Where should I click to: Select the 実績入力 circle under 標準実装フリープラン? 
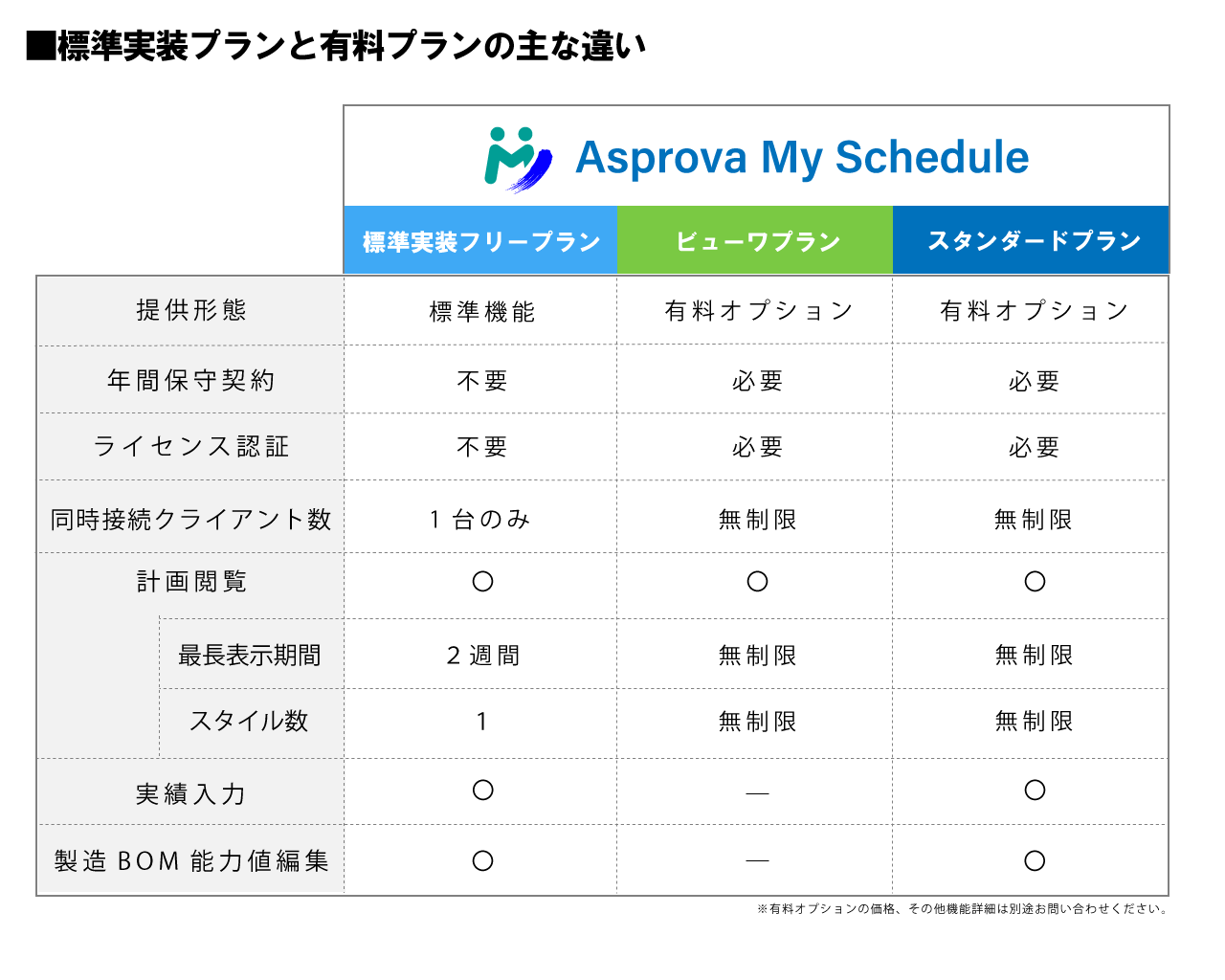click(483, 791)
